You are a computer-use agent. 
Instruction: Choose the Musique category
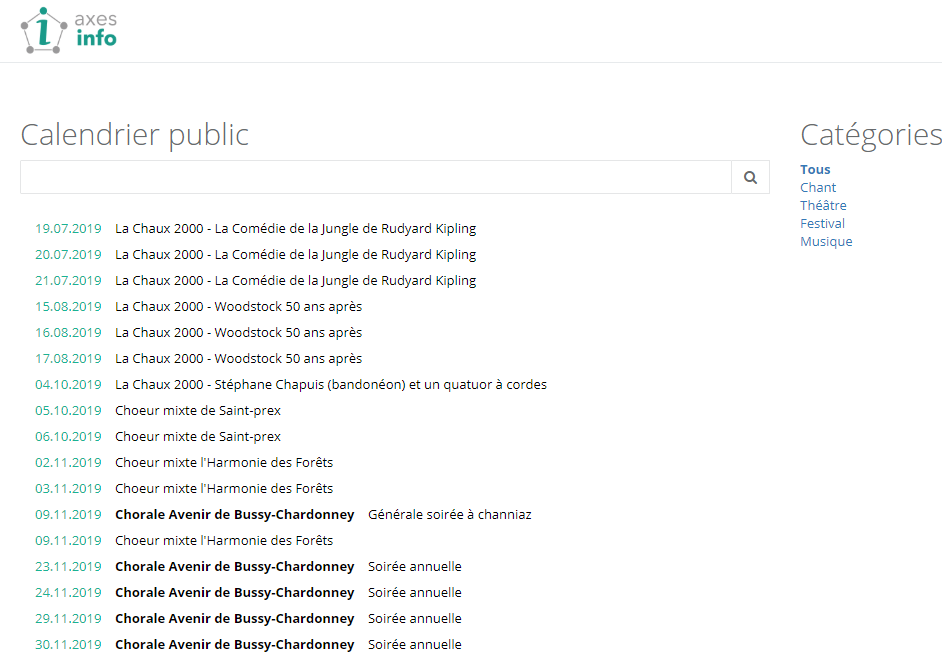point(826,242)
